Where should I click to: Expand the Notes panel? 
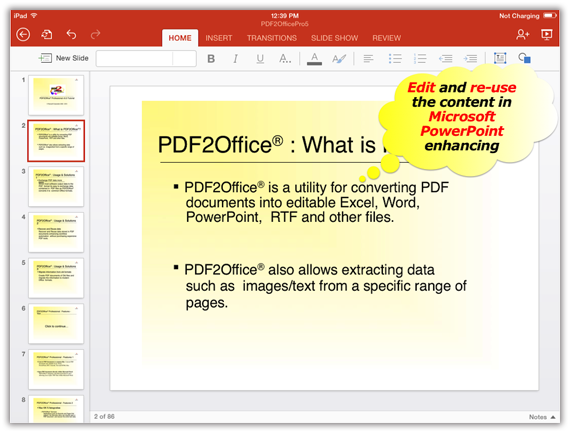pos(542,417)
